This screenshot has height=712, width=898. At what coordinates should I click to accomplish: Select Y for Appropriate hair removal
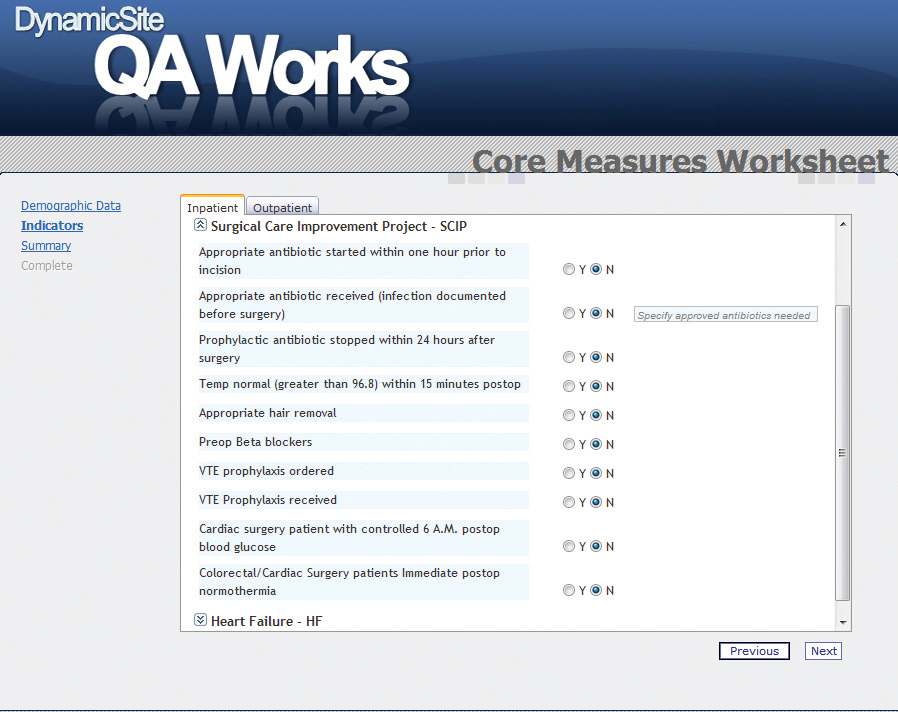point(569,415)
